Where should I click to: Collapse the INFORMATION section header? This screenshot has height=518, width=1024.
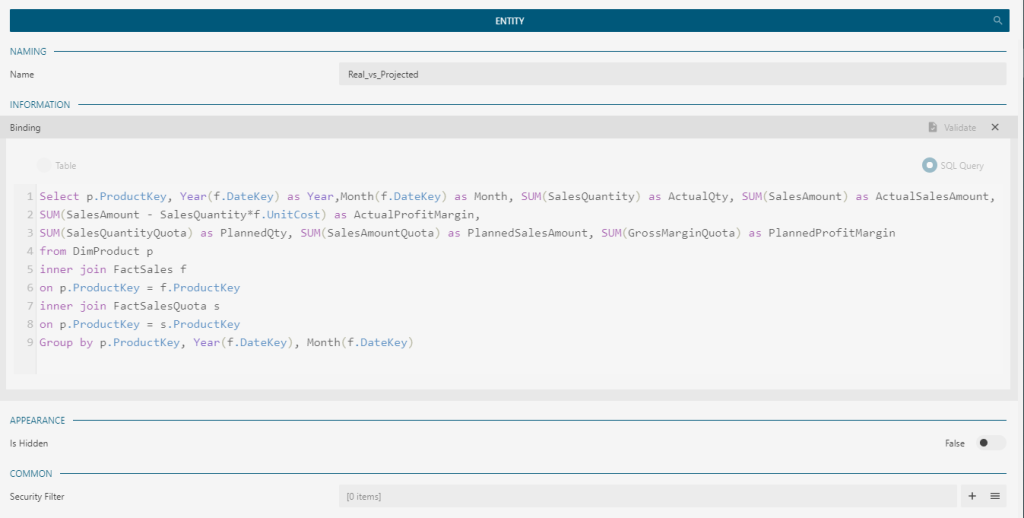tap(40, 105)
